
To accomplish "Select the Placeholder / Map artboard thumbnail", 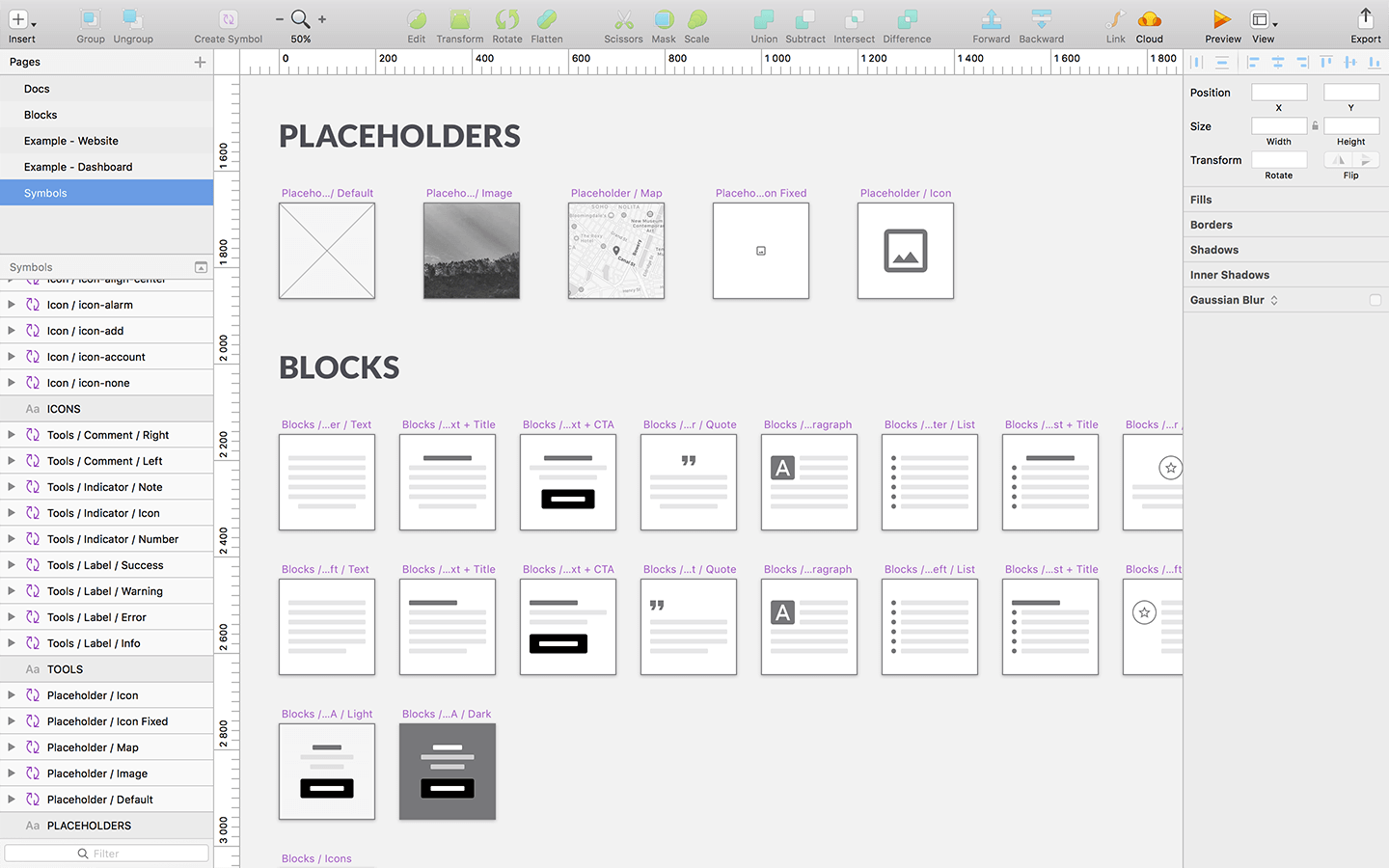I will click(616, 251).
